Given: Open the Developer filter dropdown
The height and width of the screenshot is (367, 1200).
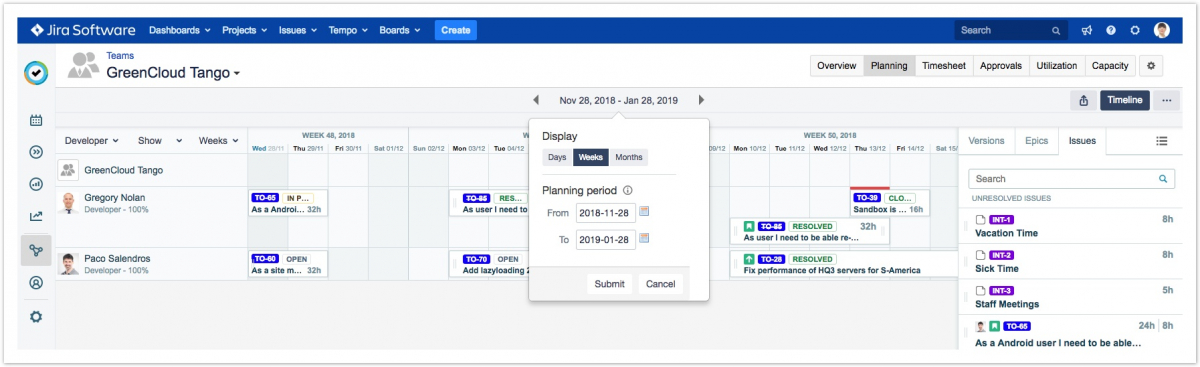Looking at the screenshot, I should [x=91, y=141].
